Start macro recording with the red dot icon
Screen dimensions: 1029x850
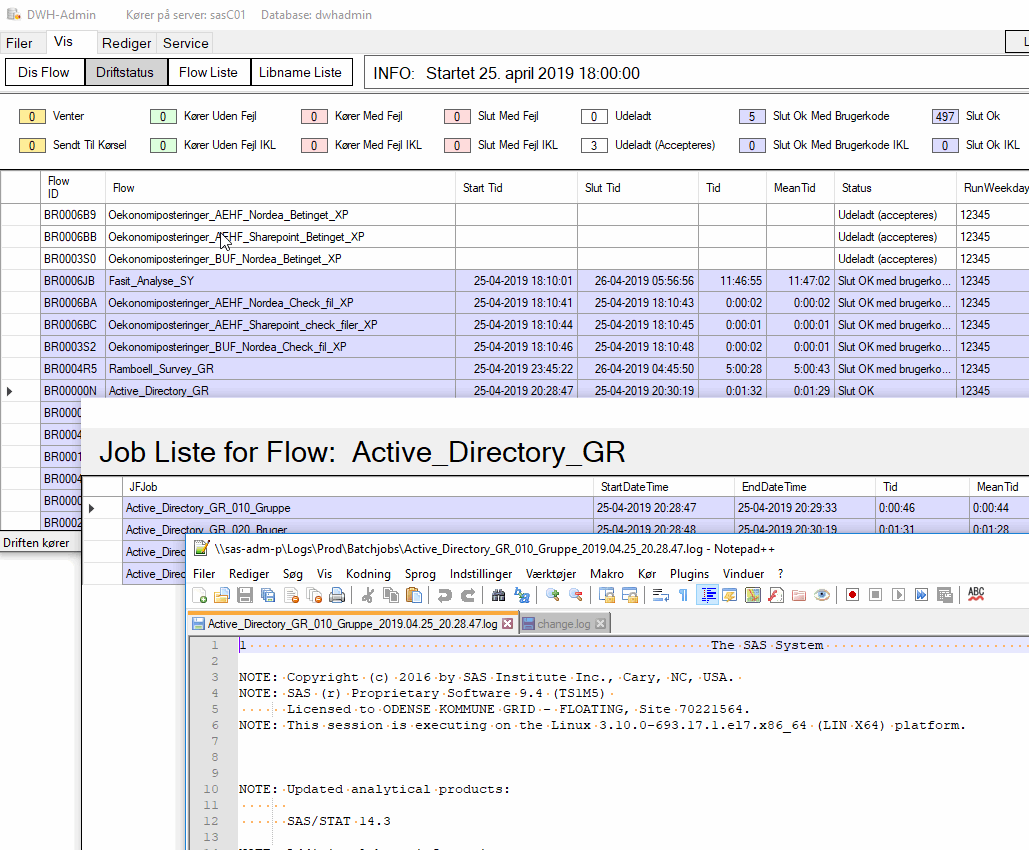pyautogui.click(x=852, y=595)
